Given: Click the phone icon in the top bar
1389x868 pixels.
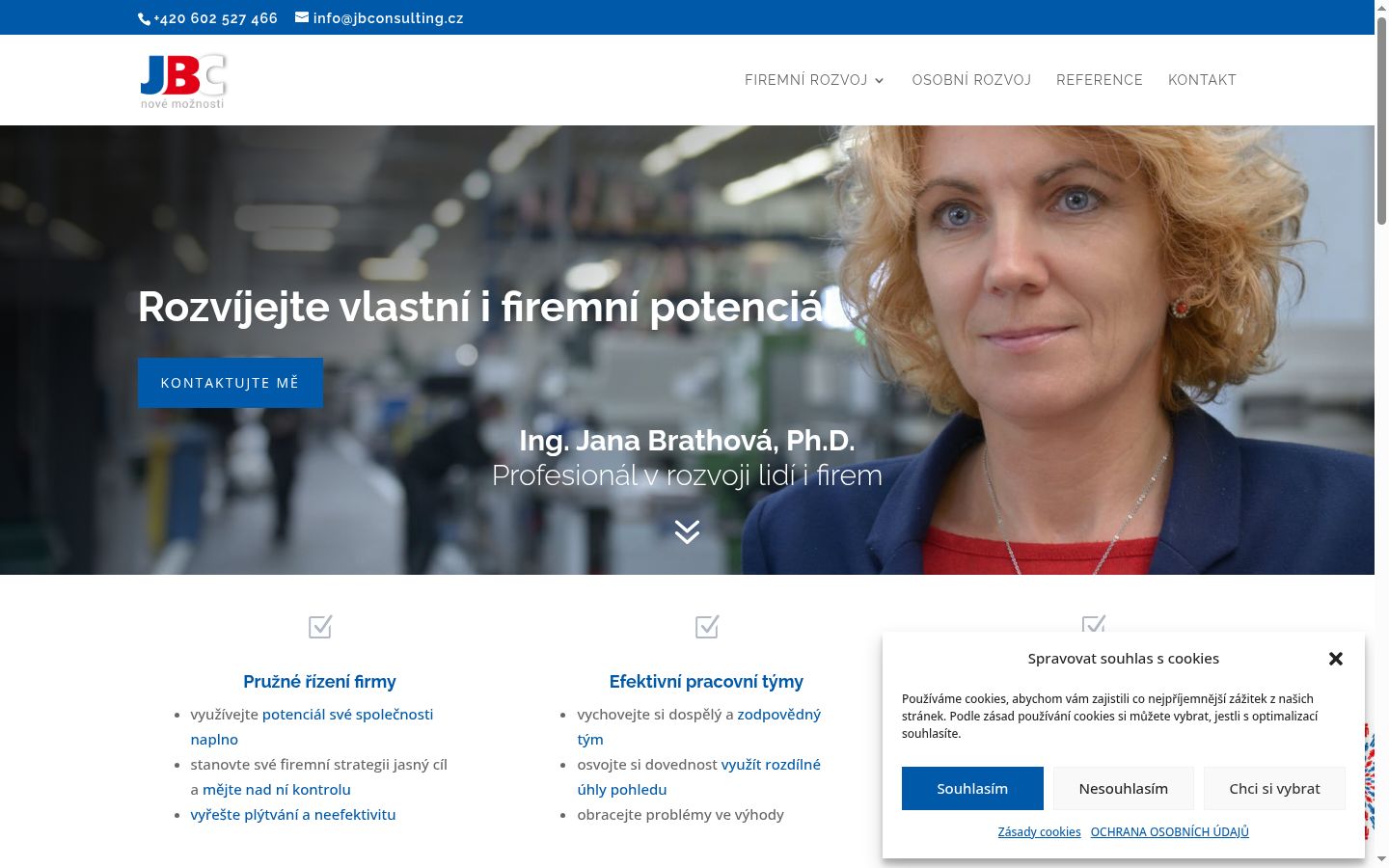Looking at the screenshot, I should point(145,18).
